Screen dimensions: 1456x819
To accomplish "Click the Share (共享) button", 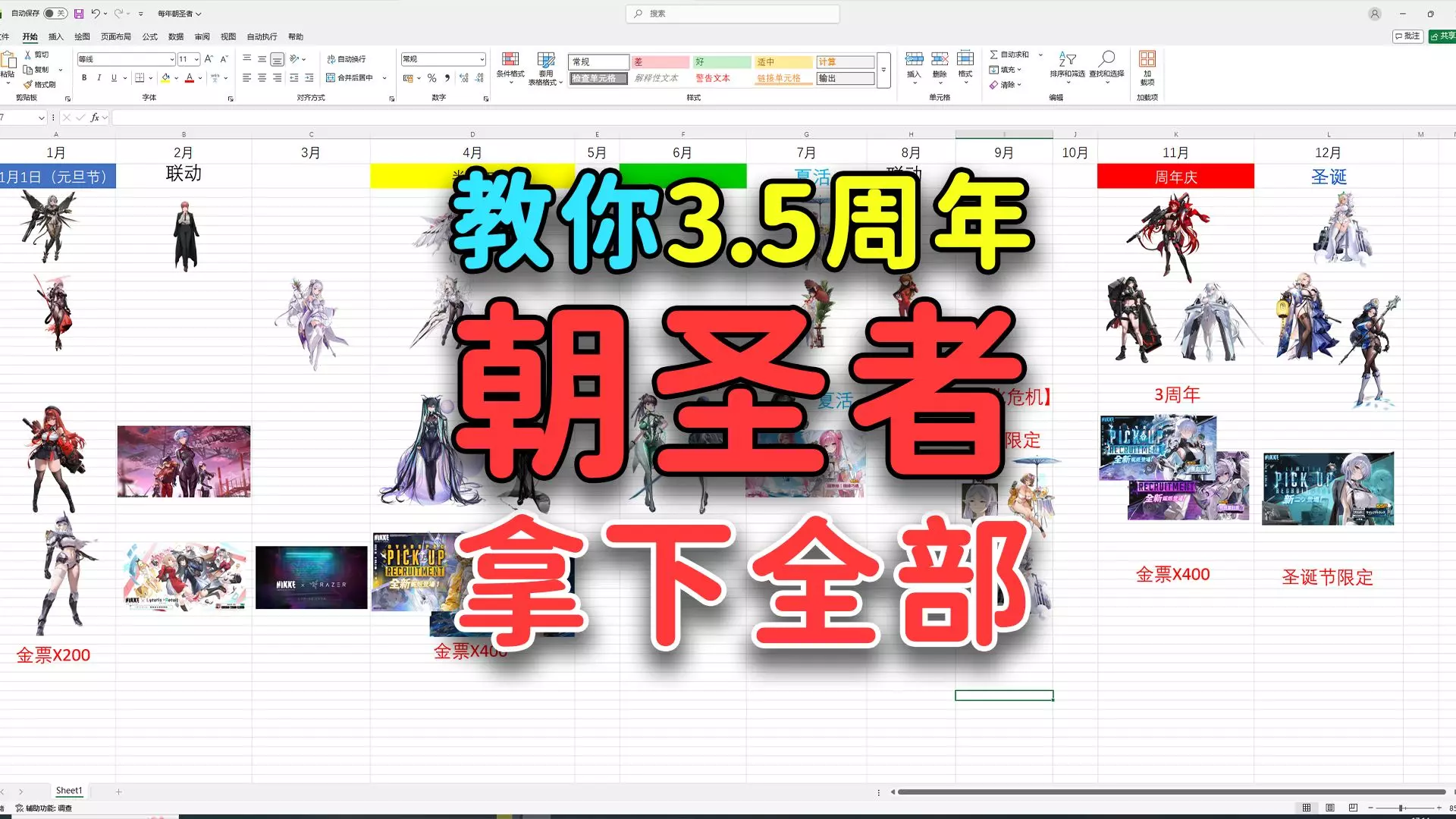I will coord(1442,36).
